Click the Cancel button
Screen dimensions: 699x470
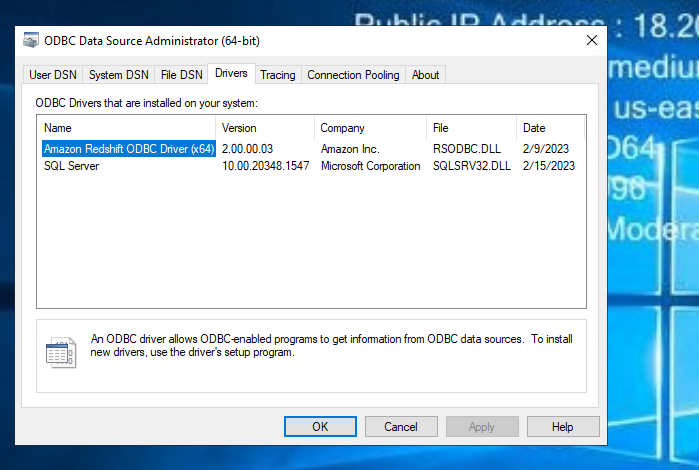[401, 427]
